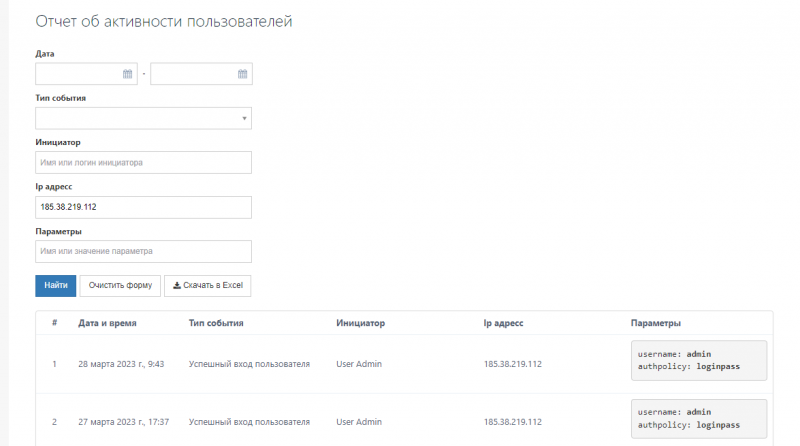
Task: Download report with Скачать в Excel
Action: pyautogui.click(x=208, y=286)
